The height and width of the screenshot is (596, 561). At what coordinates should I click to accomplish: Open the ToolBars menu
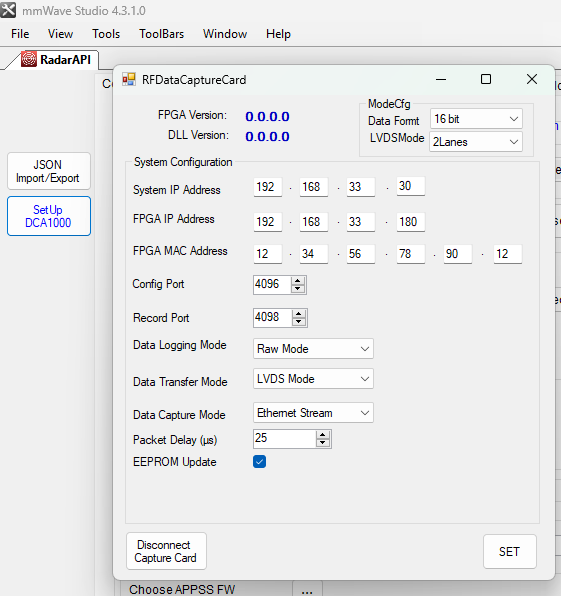tap(162, 34)
